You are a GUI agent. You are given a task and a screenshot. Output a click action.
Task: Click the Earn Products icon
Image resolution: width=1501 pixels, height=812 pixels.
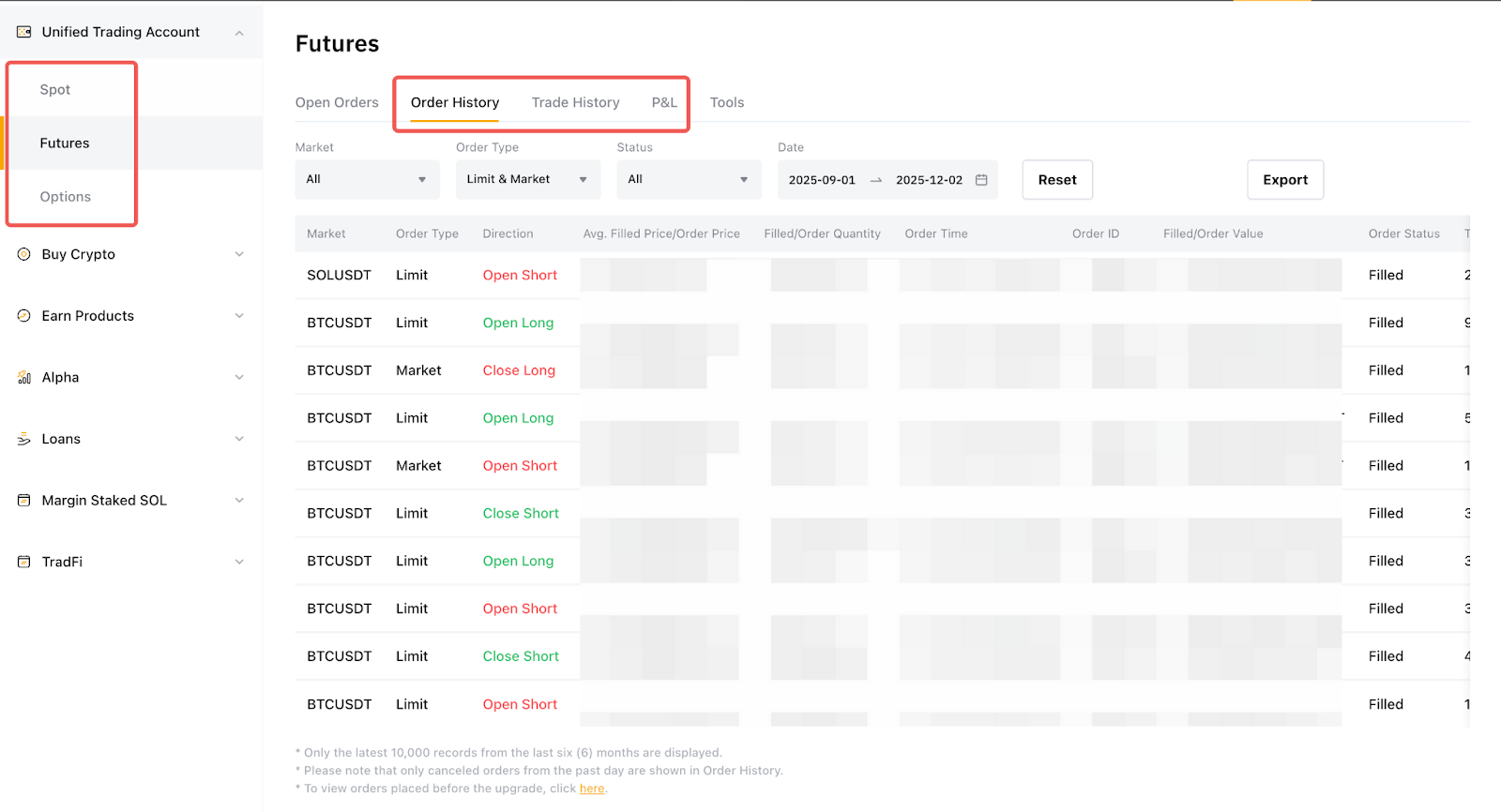pyautogui.click(x=24, y=316)
